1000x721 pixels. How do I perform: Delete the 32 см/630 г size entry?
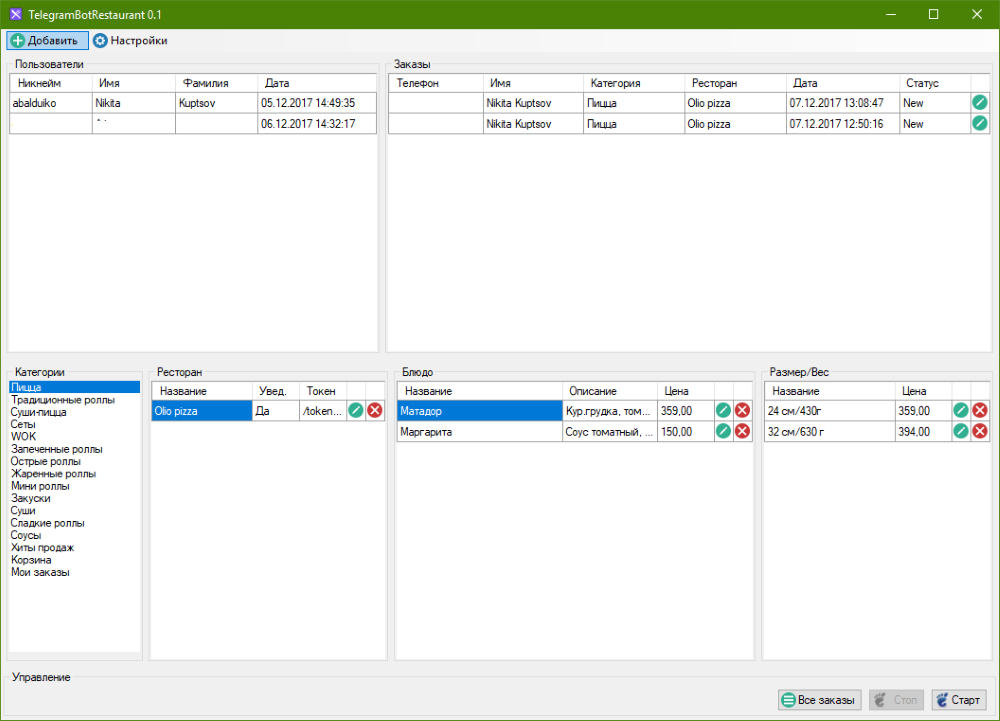pos(980,431)
